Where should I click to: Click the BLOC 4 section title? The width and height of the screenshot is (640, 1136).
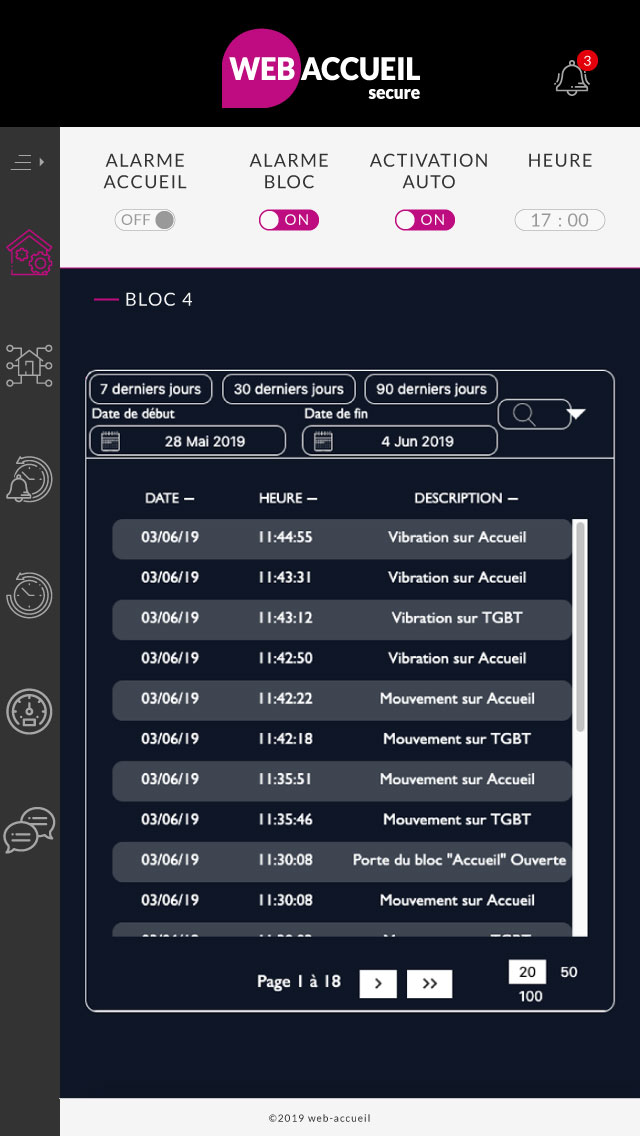point(159,299)
